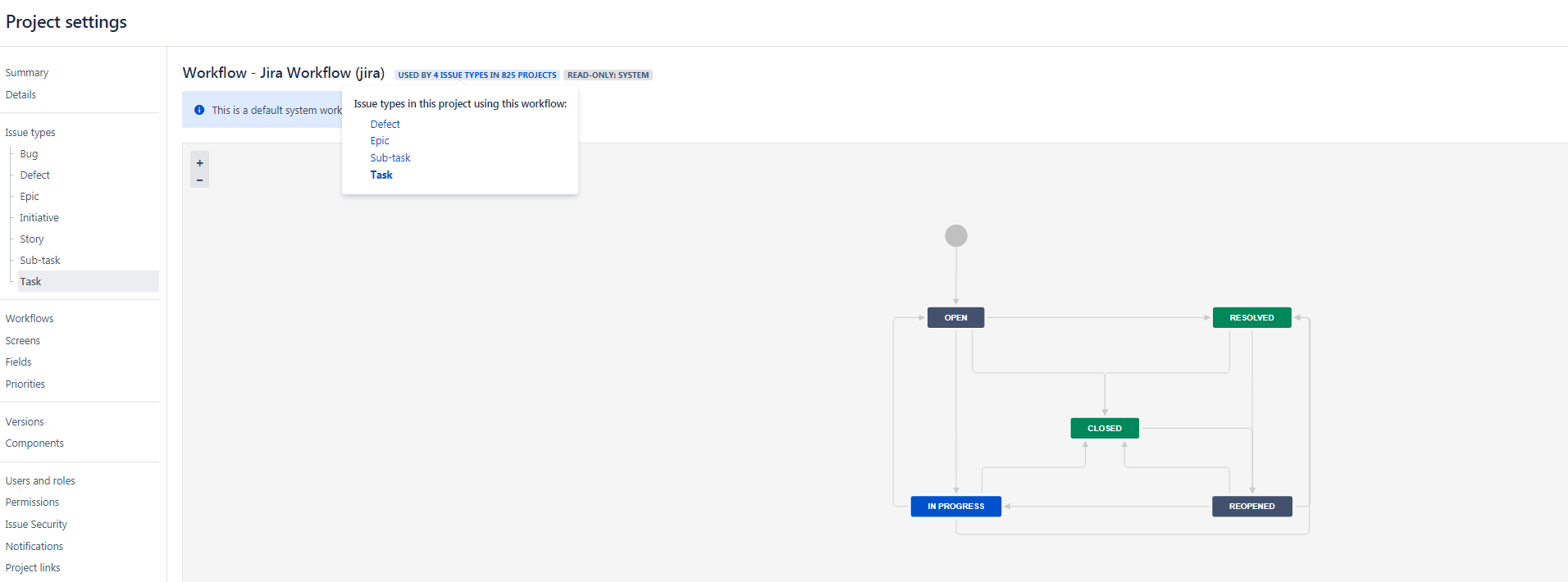Open Fields in the sidebar
The width and height of the screenshot is (1568, 582).
19,362
